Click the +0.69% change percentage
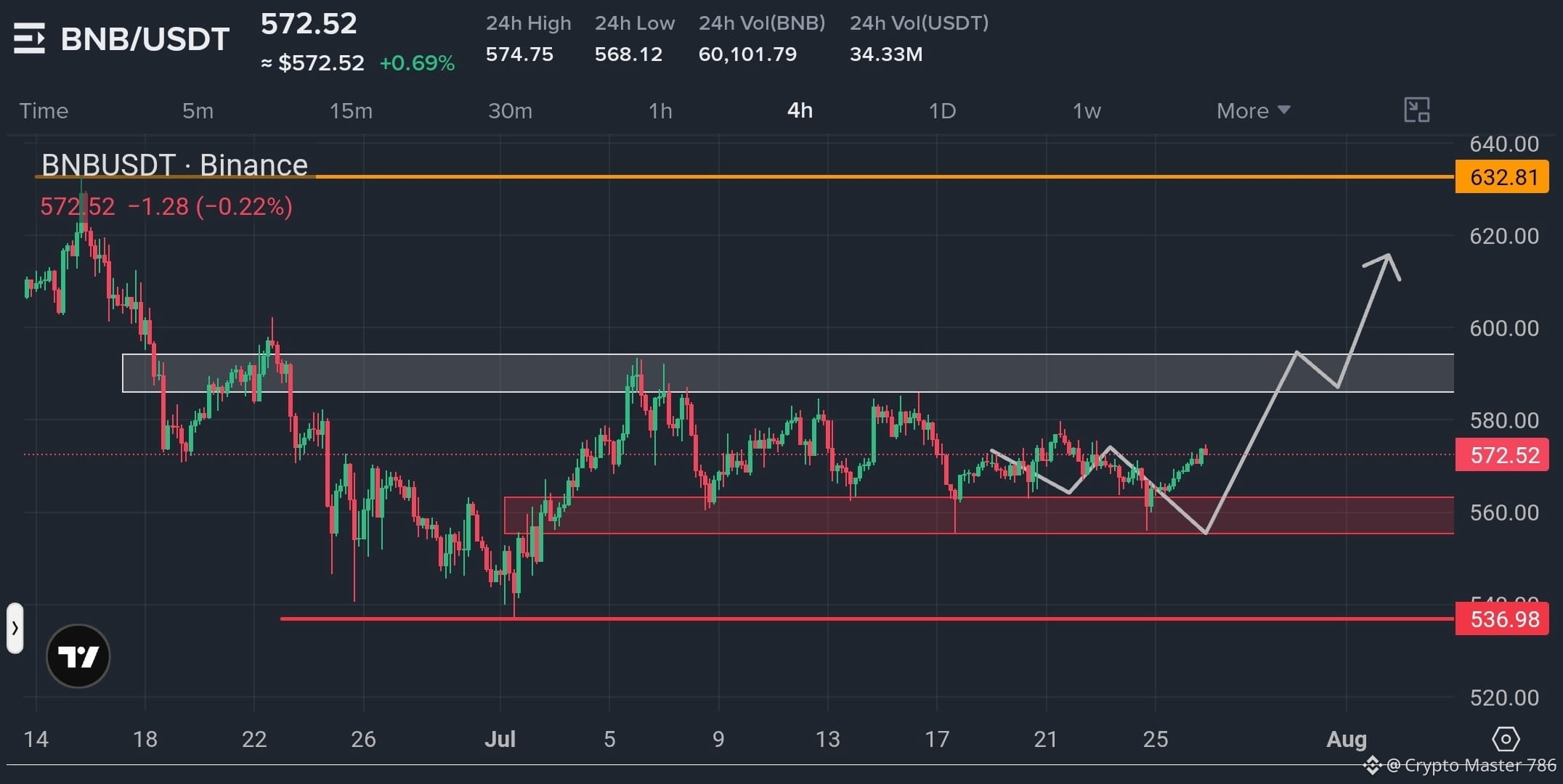 tap(417, 63)
